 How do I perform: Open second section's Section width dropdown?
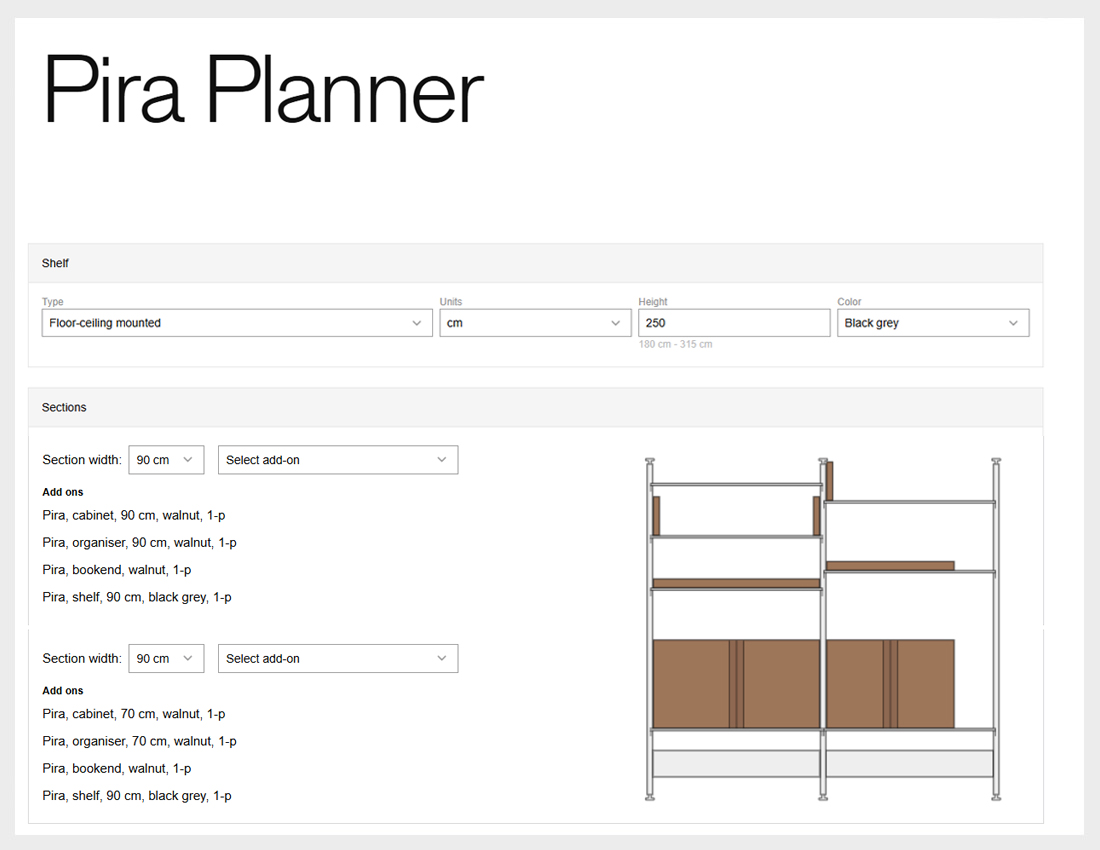pos(166,659)
